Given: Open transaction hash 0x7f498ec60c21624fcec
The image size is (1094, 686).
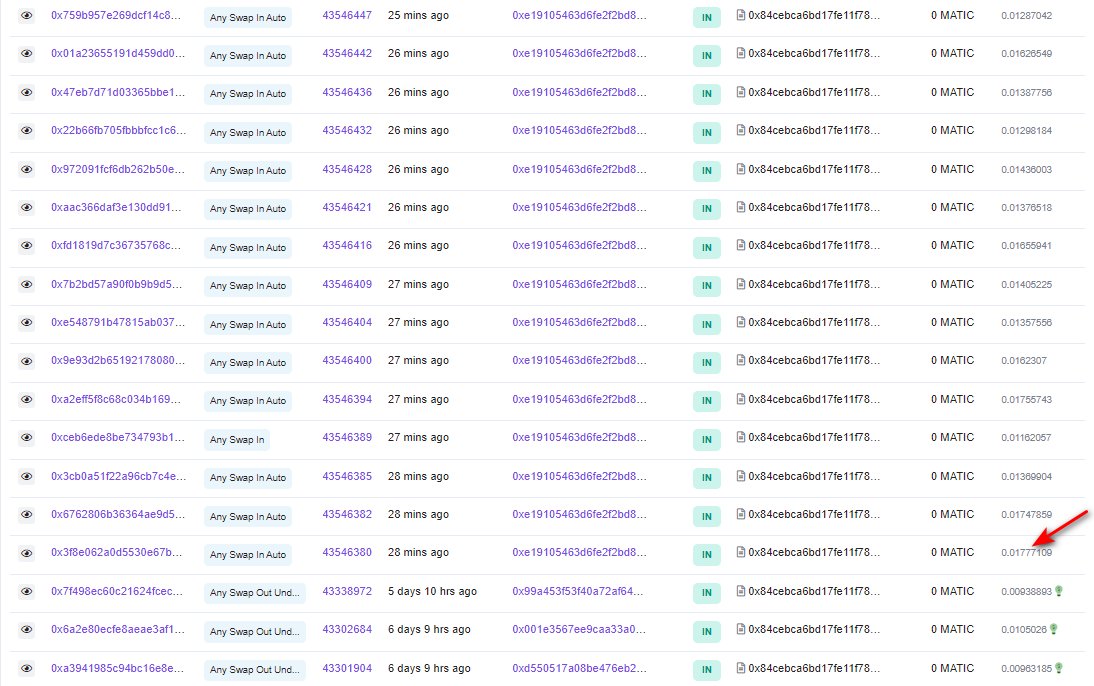Looking at the screenshot, I should click(118, 591).
